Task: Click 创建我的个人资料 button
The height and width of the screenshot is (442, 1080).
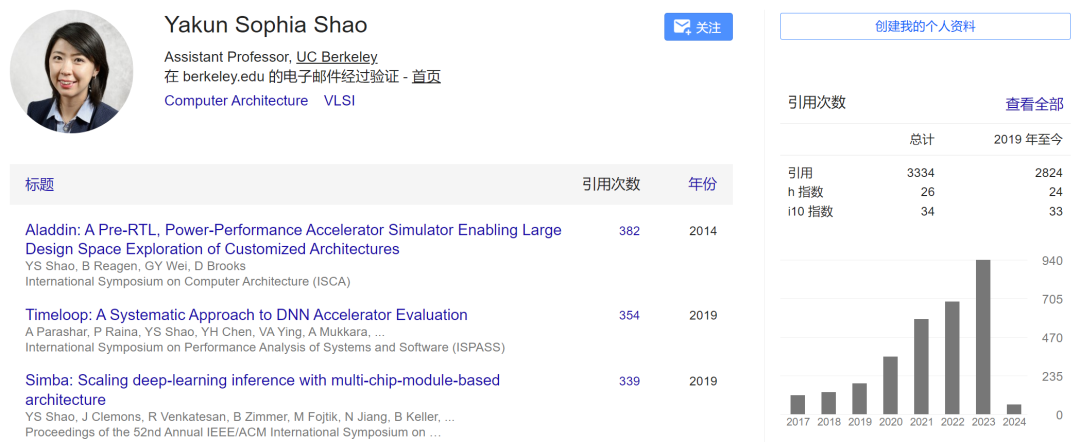Action: [925, 27]
